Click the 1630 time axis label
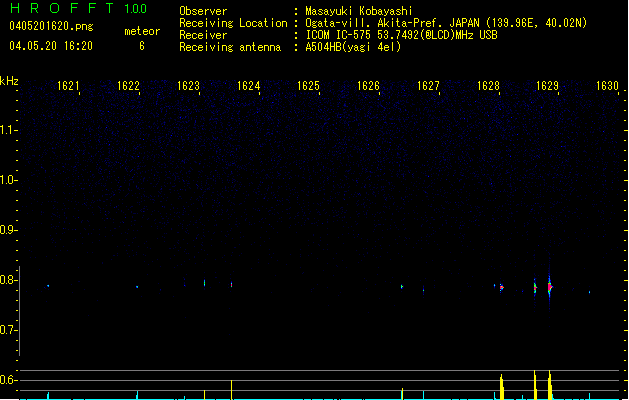Image resolution: width=629 pixels, height=400 pixels. coord(607,86)
